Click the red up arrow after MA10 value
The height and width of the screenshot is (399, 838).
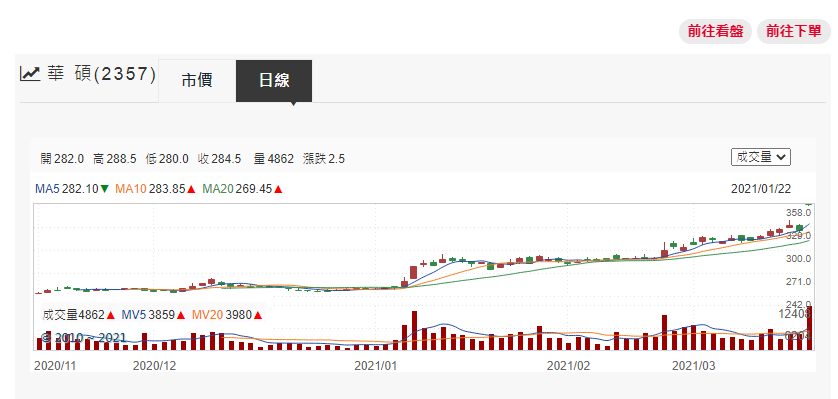pos(191,189)
